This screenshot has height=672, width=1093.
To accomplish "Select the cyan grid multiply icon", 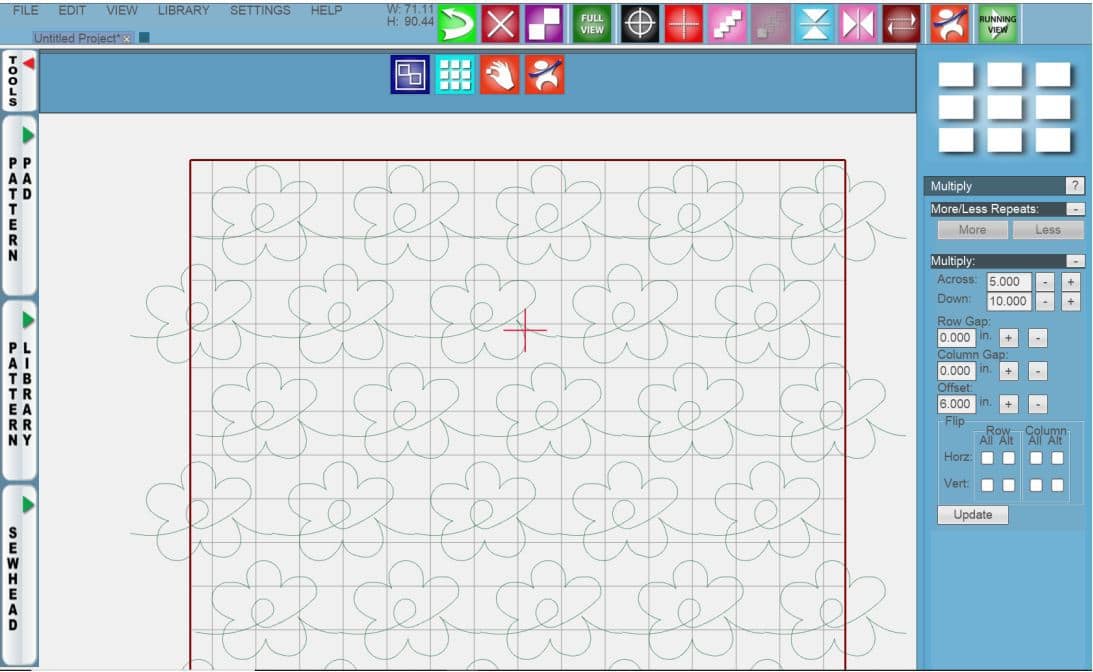I will (x=455, y=75).
